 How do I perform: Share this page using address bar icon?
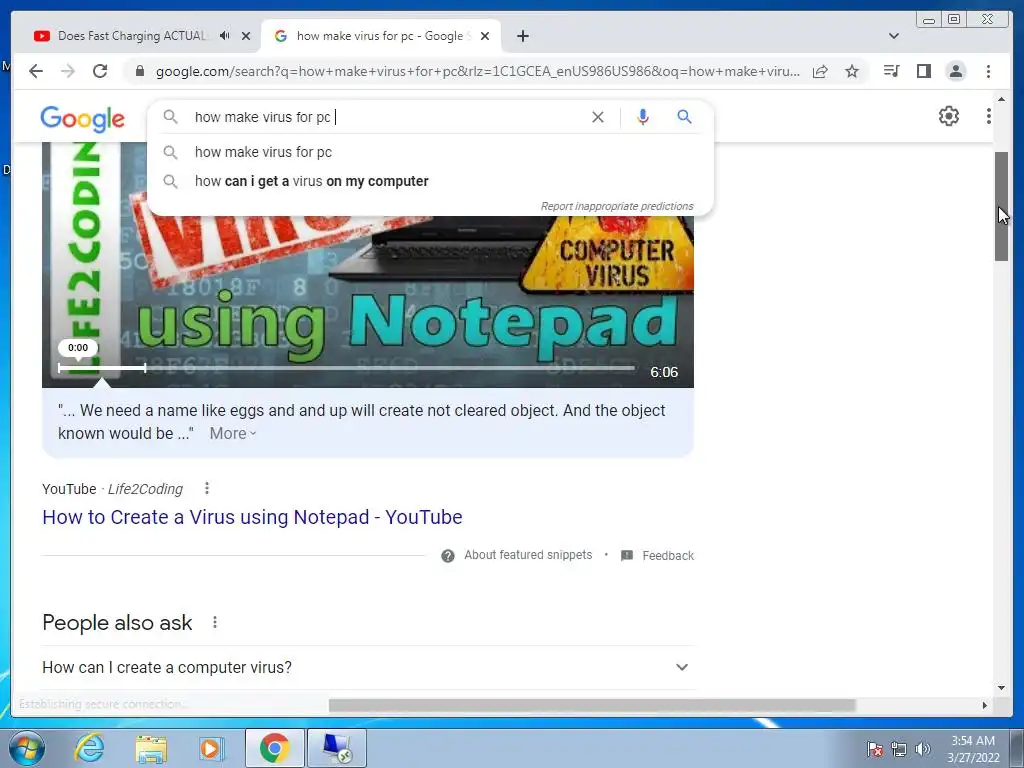(820, 71)
